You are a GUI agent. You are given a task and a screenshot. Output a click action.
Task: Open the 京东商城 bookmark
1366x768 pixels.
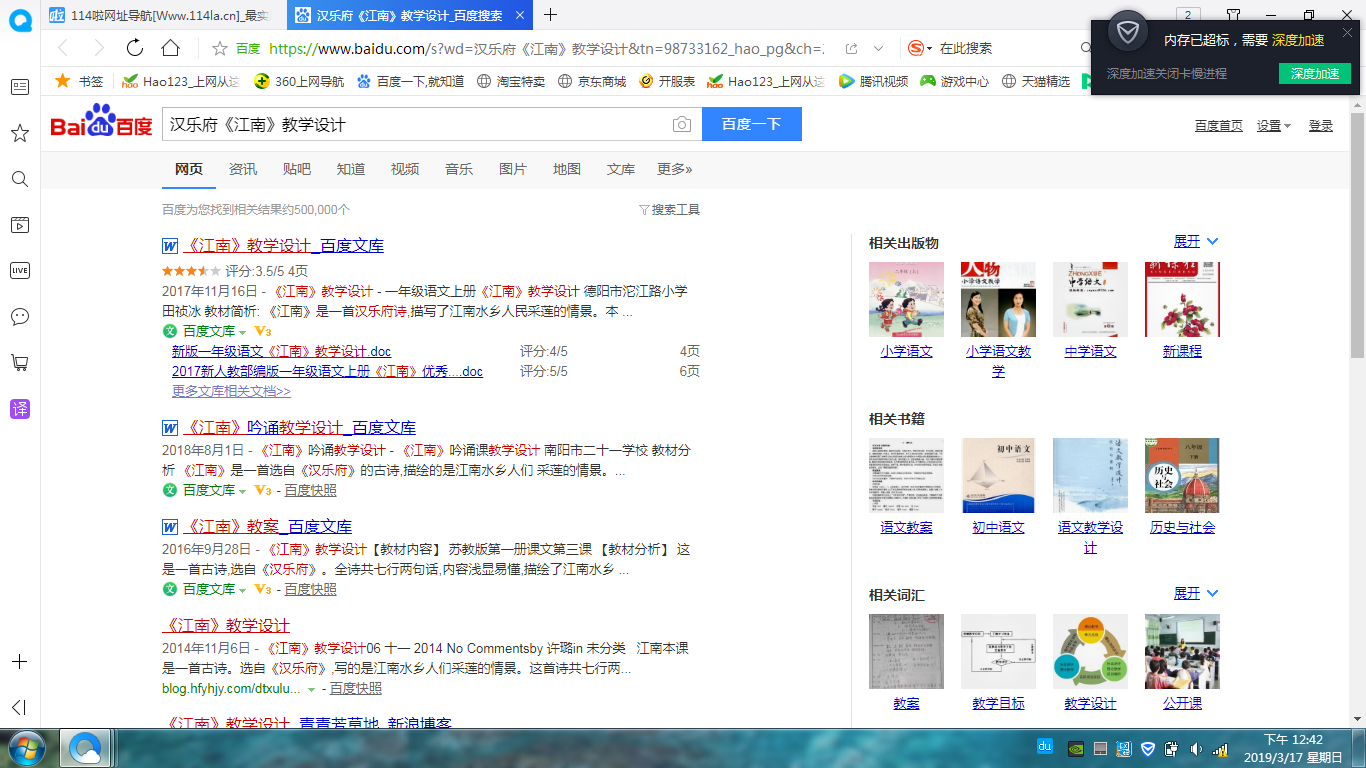(x=592, y=81)
